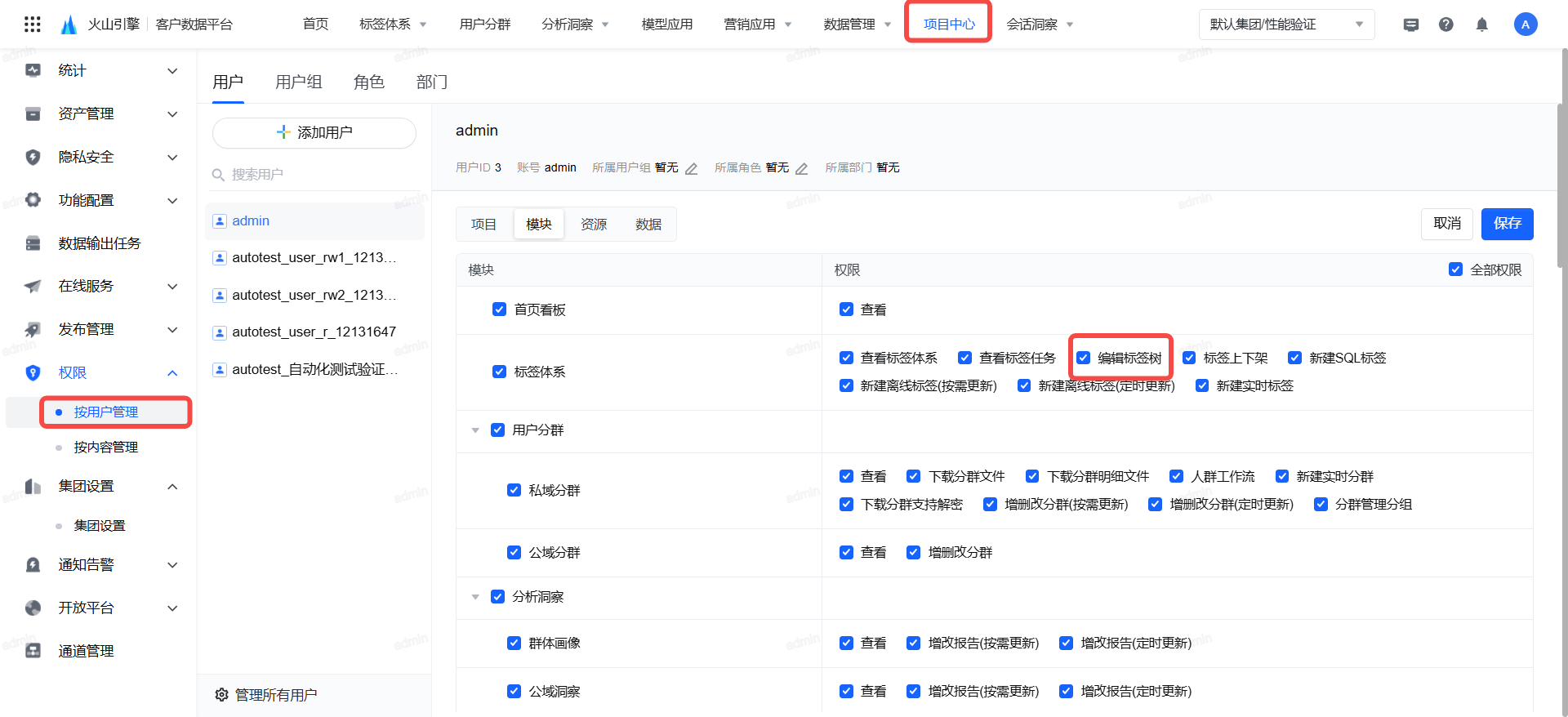
Task: Click the notification bell icon
Action: (x=1481, y=24)
